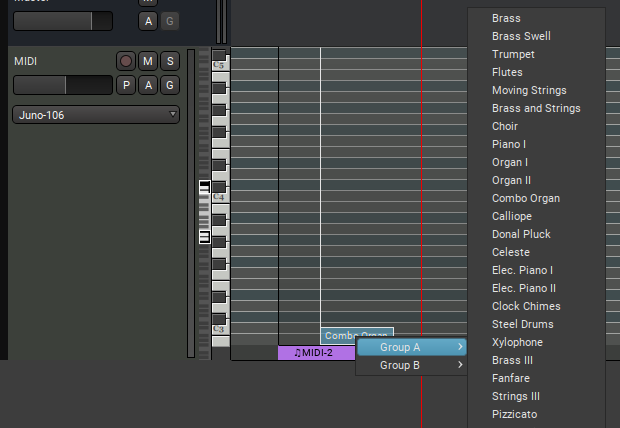The image size is (620, 428).
Task: Solo the MIDI track
Action: pyautogui.click(x=170, y=62)
